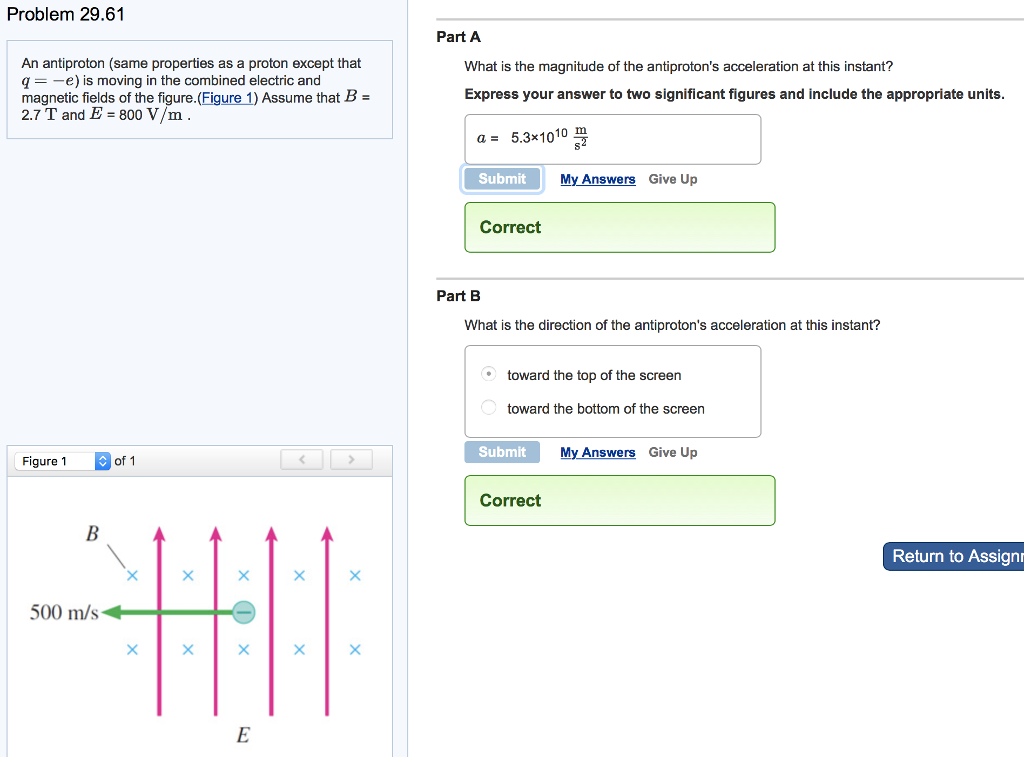This screenshot has width=1024, height=757.
Task: Click the next figure arrow button
Action: point(351,460)
